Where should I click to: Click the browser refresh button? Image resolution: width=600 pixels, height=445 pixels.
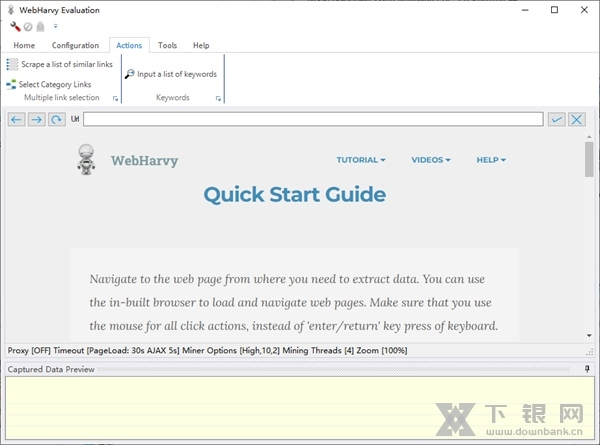tap(56, 119)
